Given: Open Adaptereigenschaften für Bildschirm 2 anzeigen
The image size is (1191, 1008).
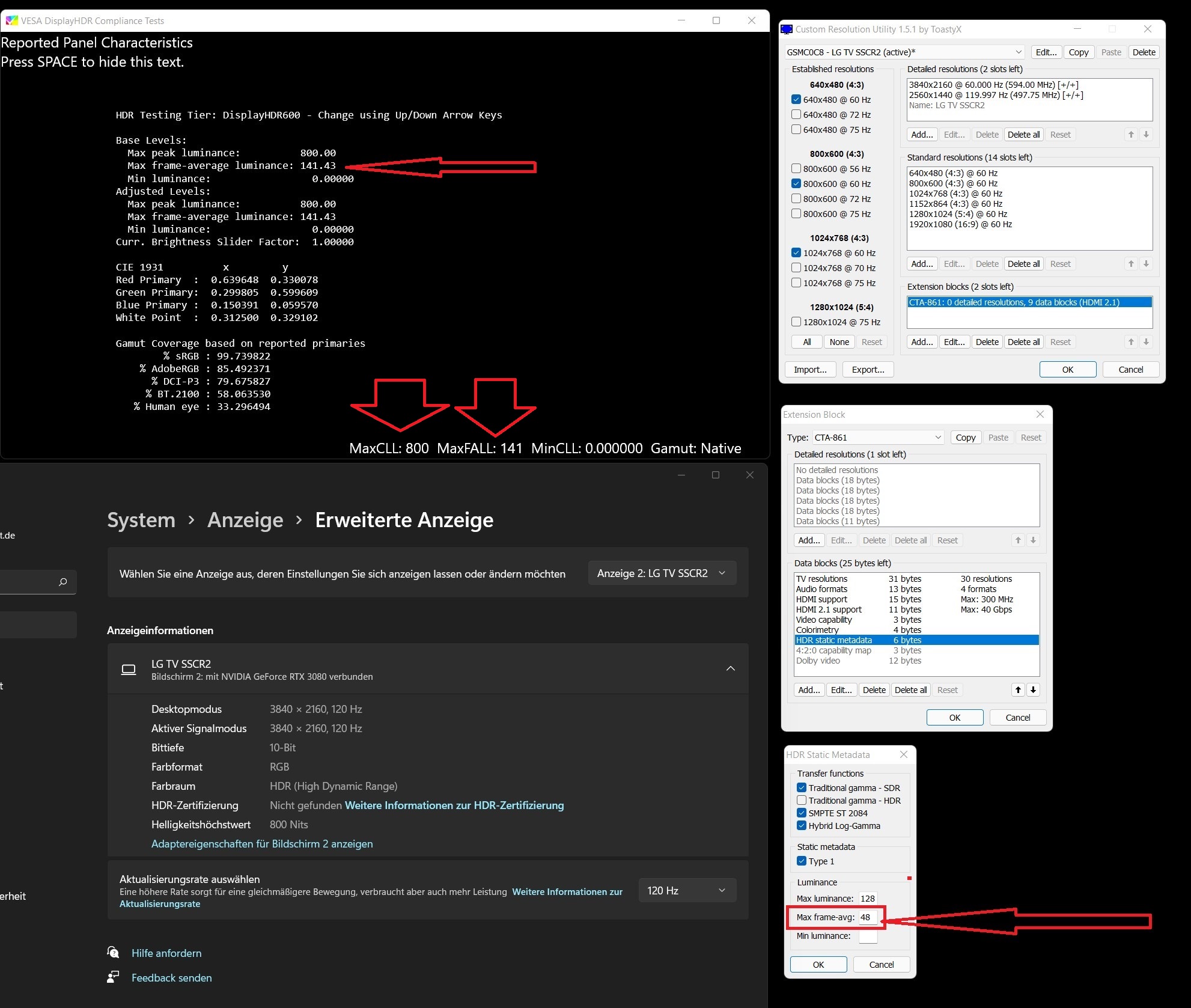Looking at the screenshot, I should pyautogui.click(x=262, y=844).
